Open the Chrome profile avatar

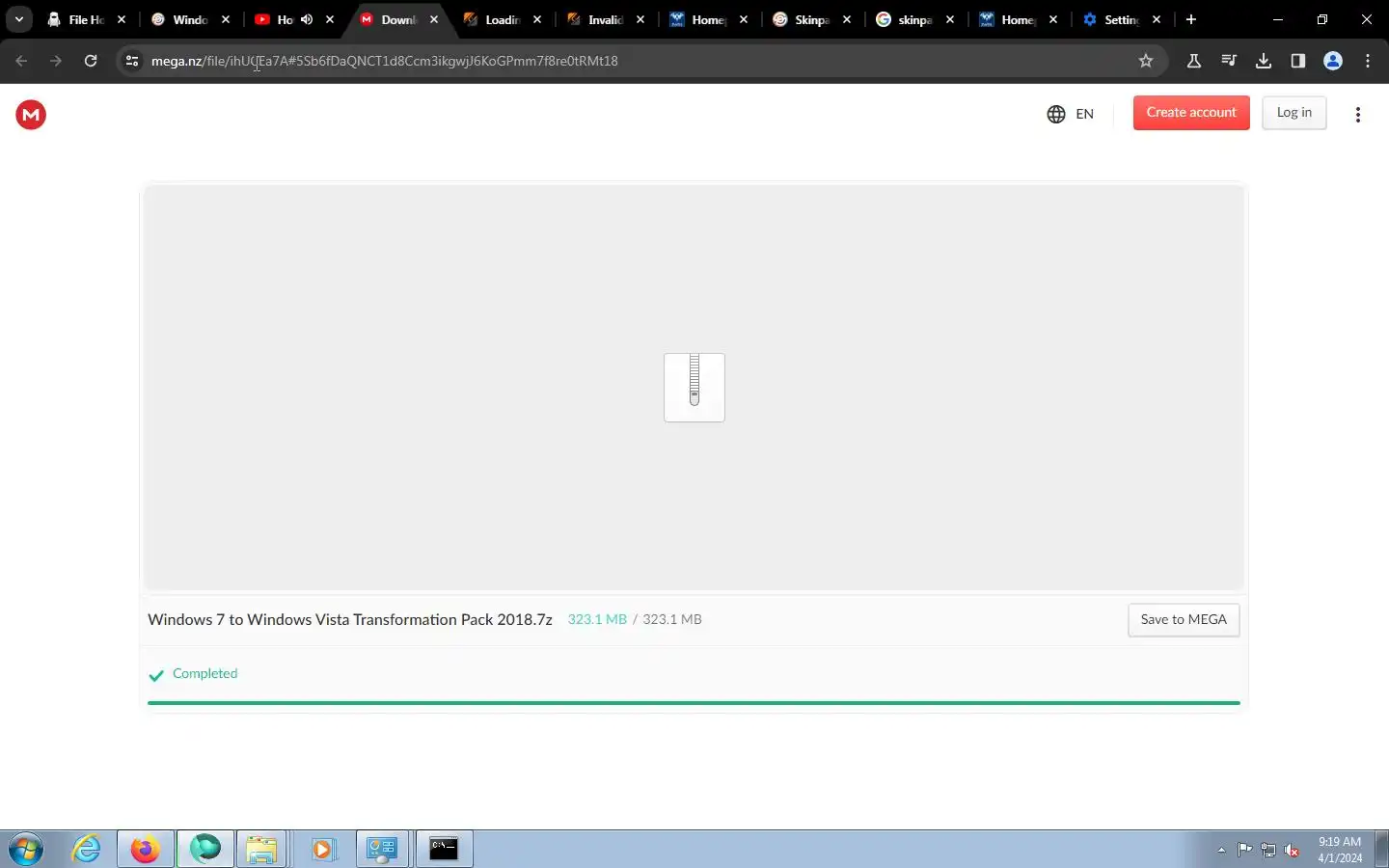pyautogui.click(x=1333, y=61)
